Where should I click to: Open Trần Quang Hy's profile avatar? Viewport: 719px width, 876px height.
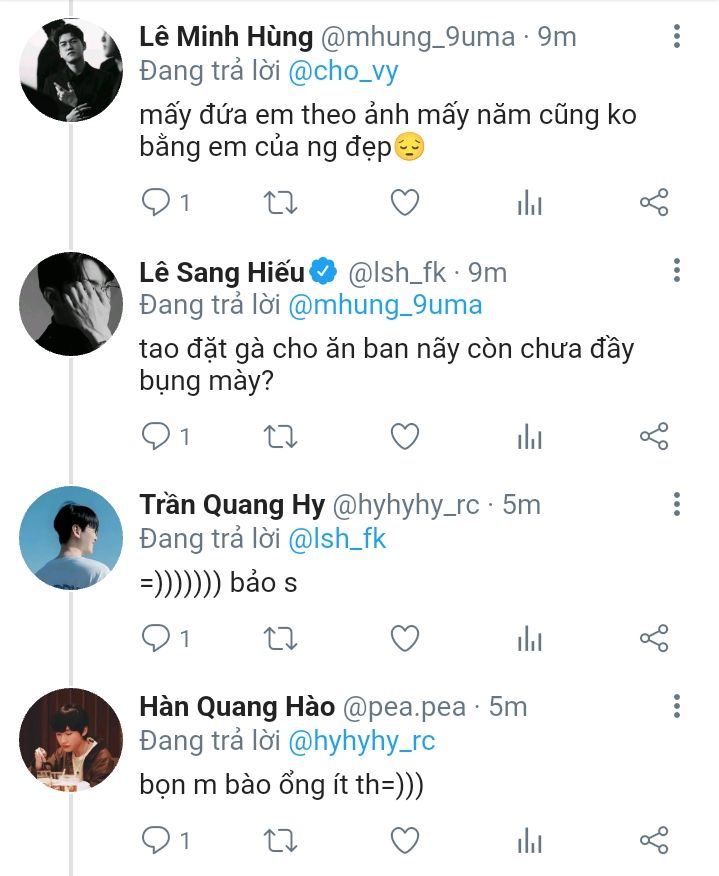pyautogui.click(x=70, y=537)
